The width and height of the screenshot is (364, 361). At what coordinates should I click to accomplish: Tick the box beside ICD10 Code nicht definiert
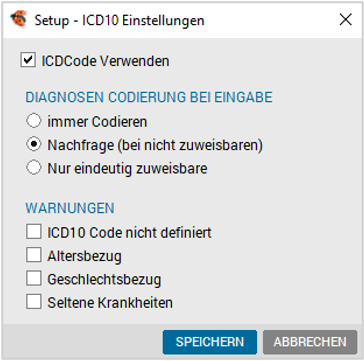[34, 232]
